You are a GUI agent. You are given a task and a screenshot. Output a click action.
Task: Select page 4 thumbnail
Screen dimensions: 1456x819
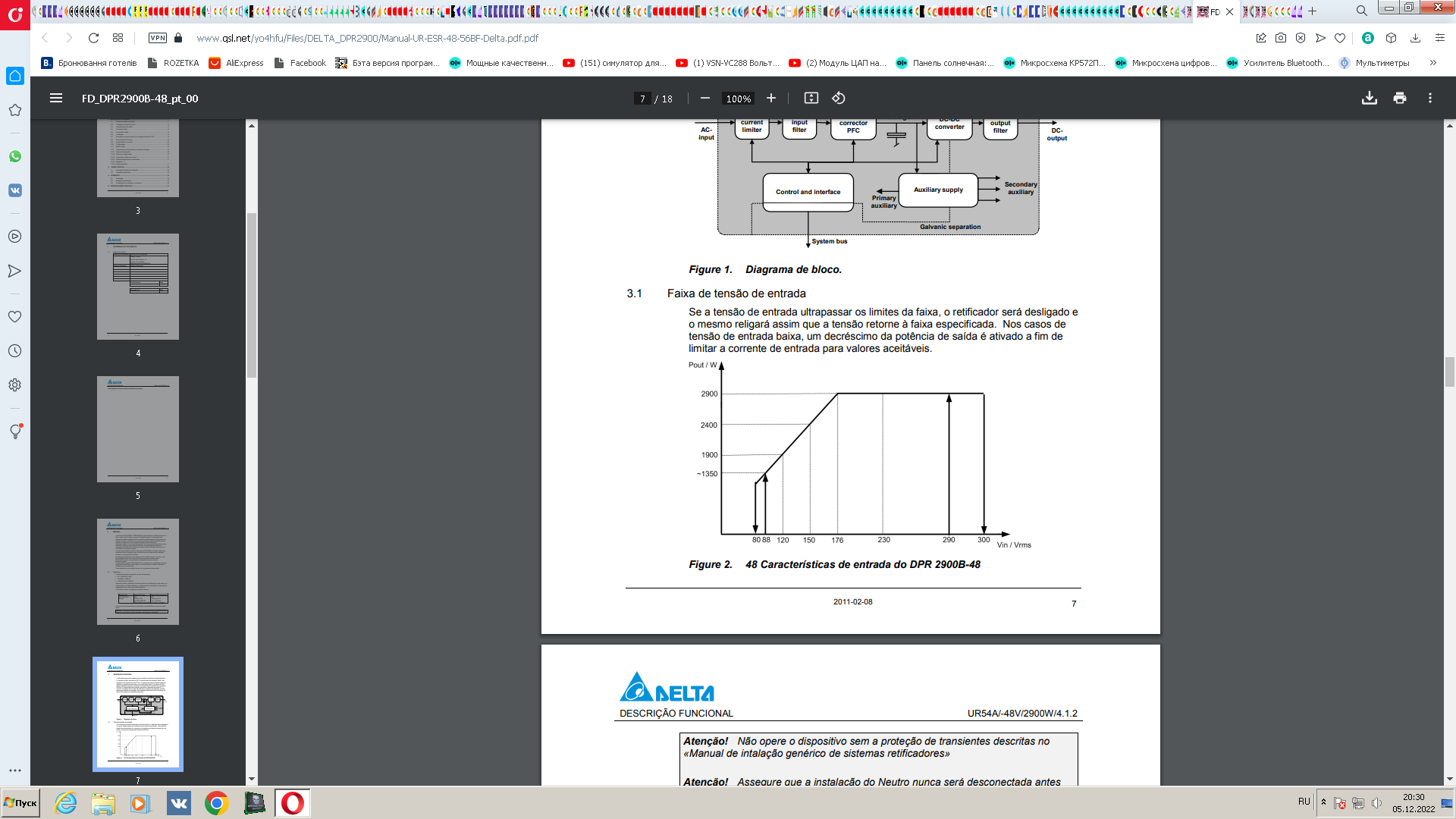click(138, 287)
